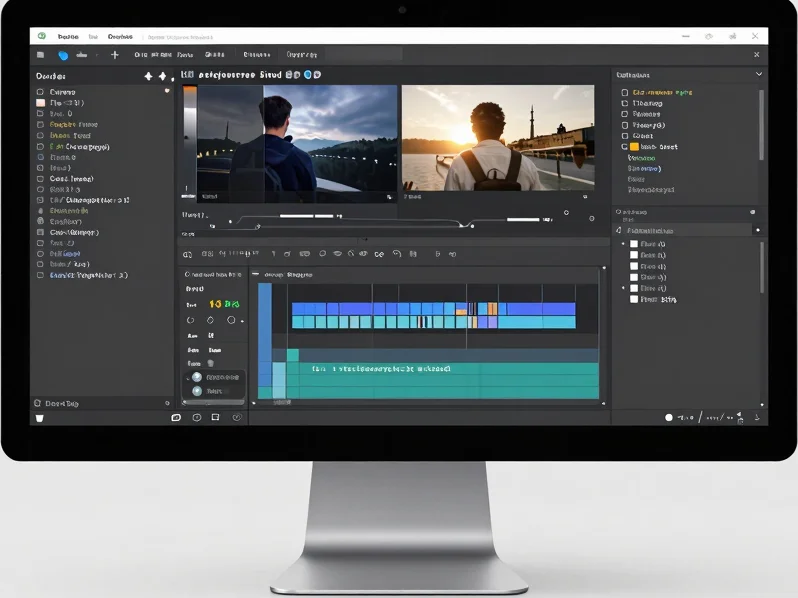Click the white circle icon in bottom-right status bar
The height and width of the screenshot is (598, 798).
(669, 417)
